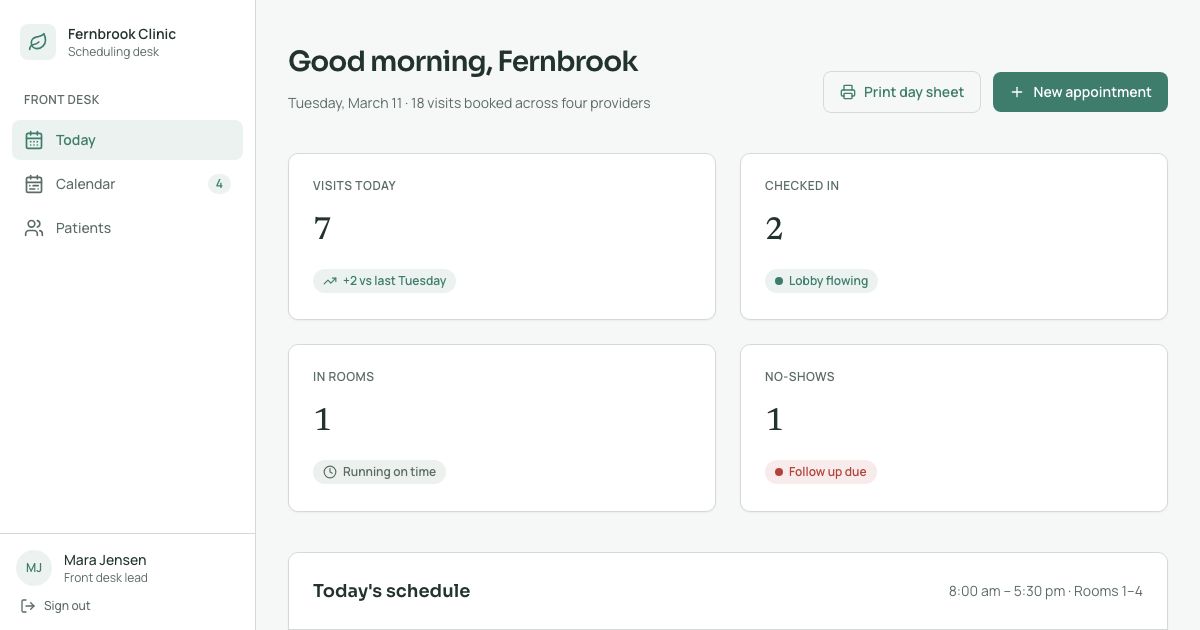Click the IN ROOMS card label

pos(343,377)
